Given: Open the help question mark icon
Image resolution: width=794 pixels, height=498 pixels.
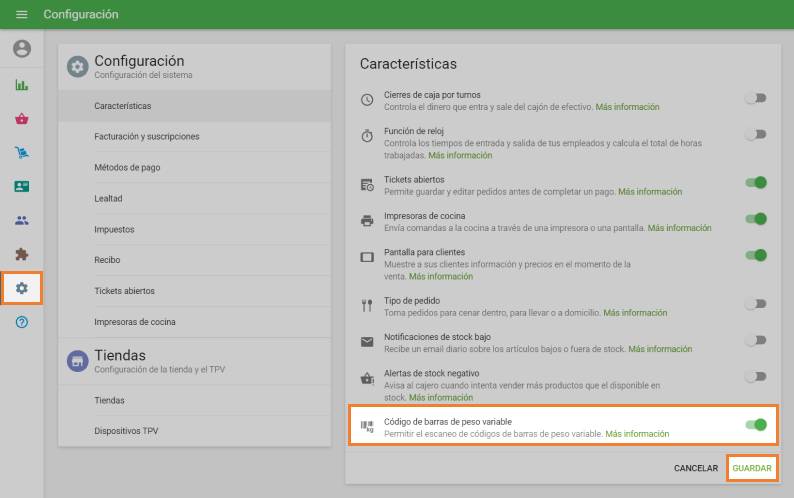Looking at the screenshot, I should point(22,322).
